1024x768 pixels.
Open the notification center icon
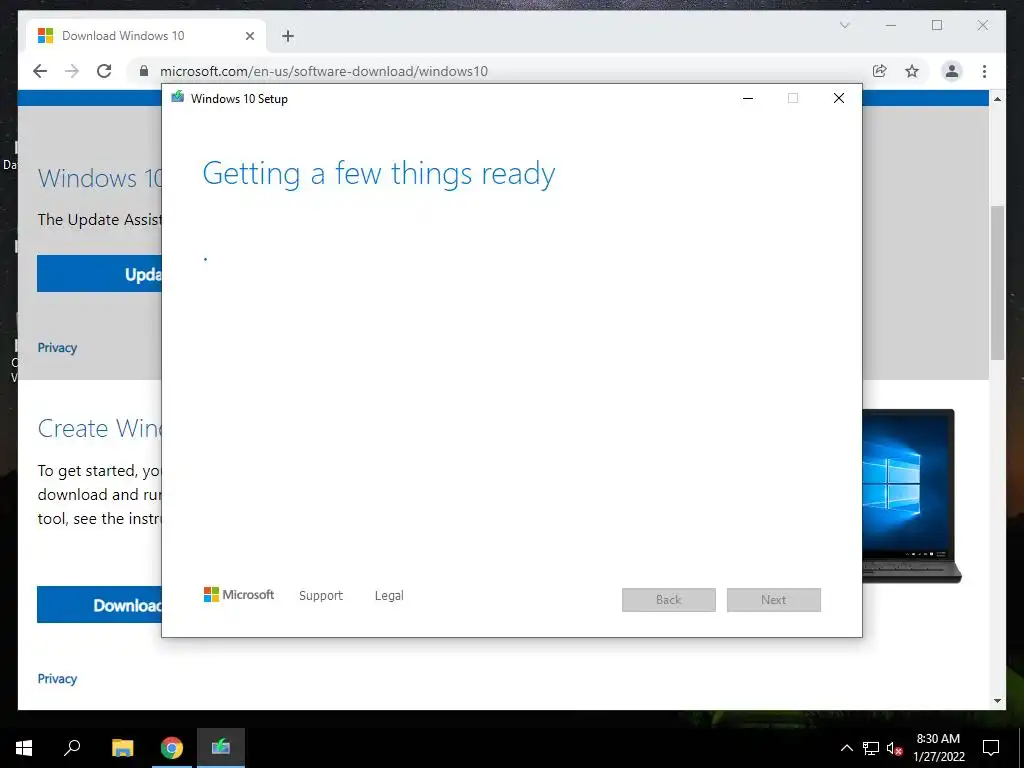click(991, 748)
